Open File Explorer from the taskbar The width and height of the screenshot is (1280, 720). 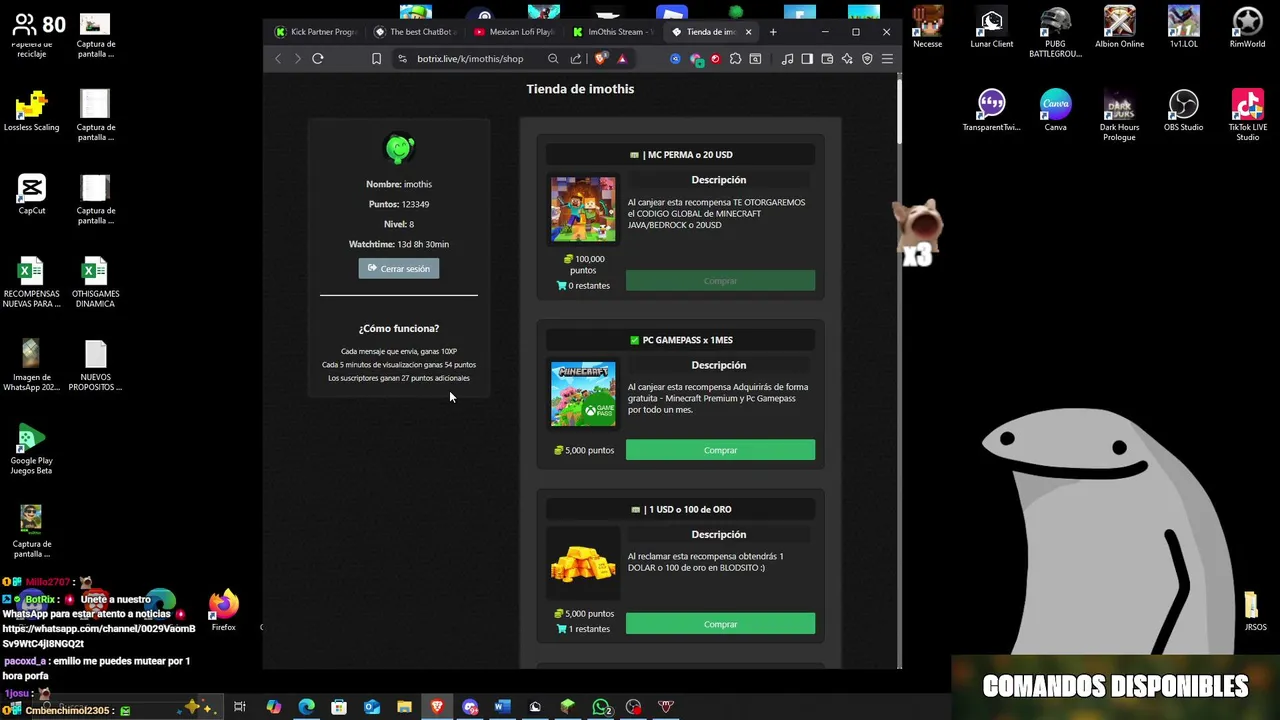pyautogui.click(x=404, y=707)
